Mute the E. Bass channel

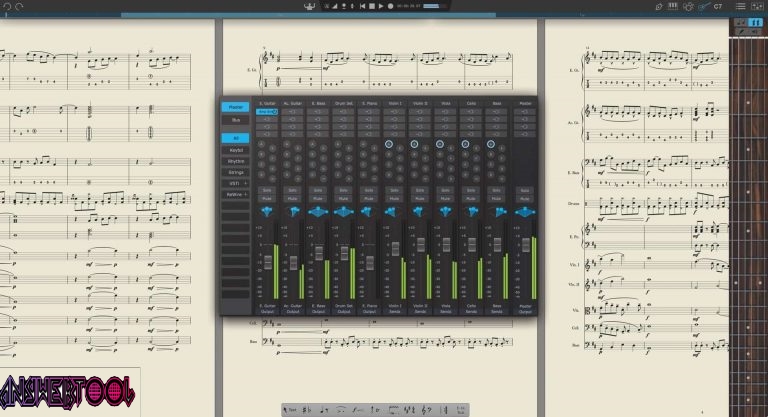(318, 198)
